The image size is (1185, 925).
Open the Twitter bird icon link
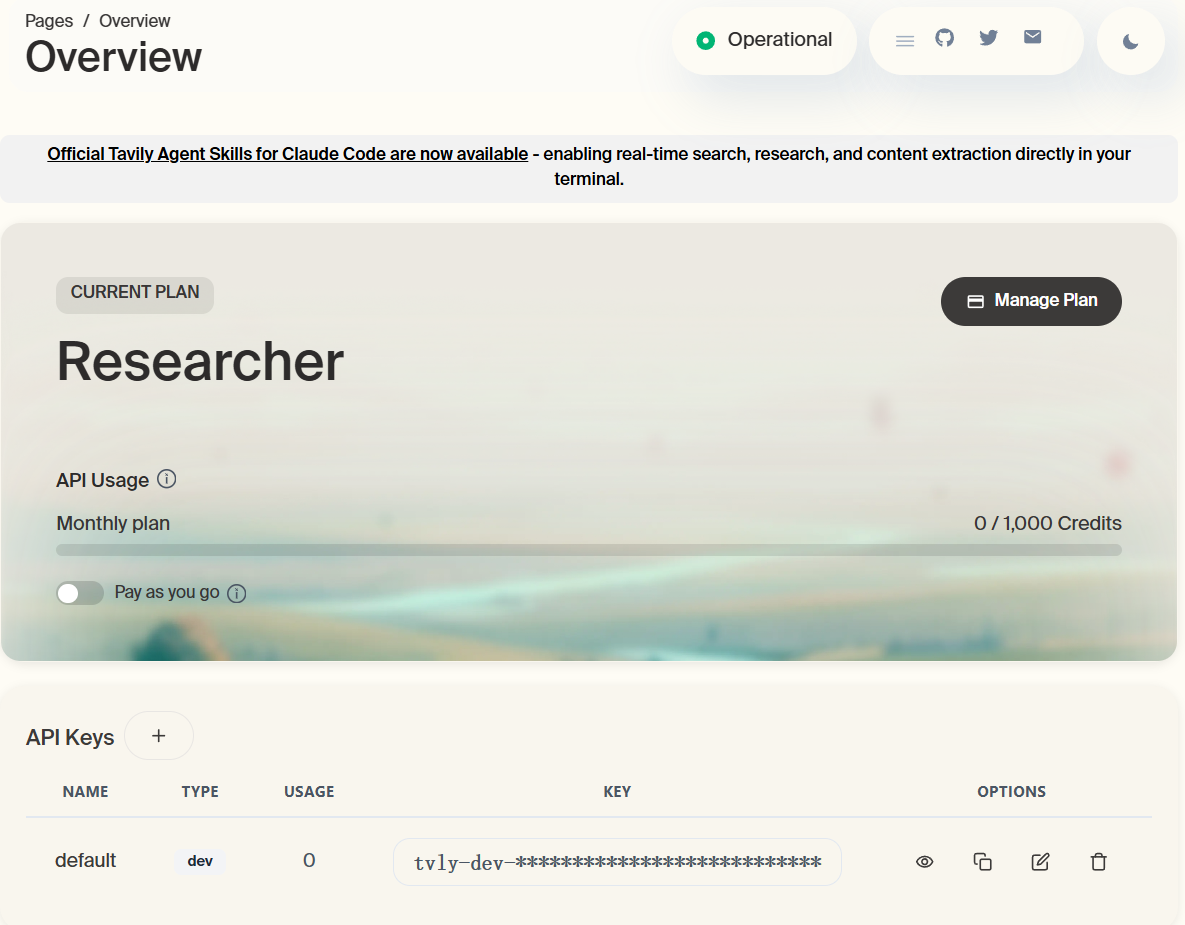point(989,38)
